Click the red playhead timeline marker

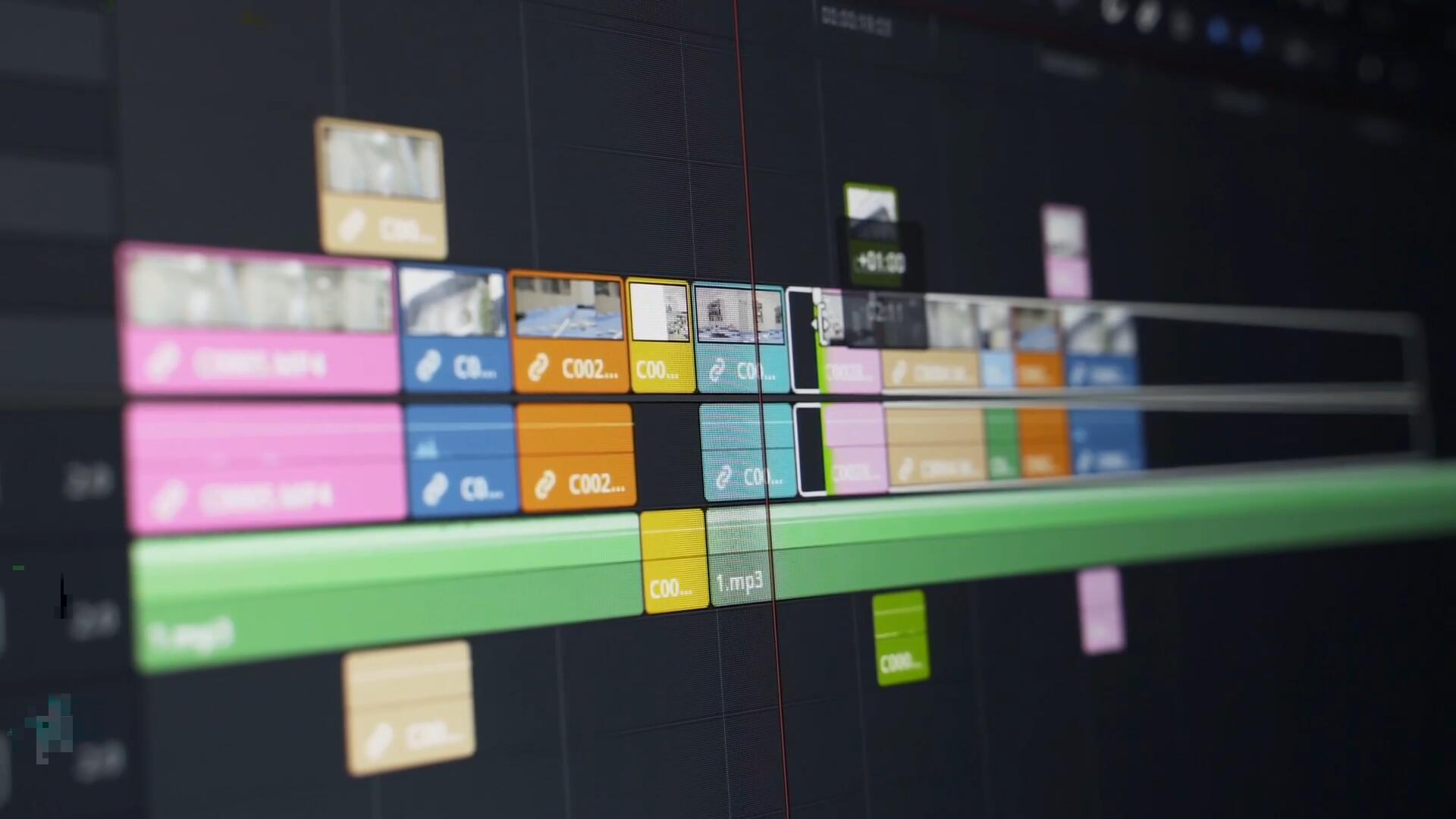(x=743, y=16)
